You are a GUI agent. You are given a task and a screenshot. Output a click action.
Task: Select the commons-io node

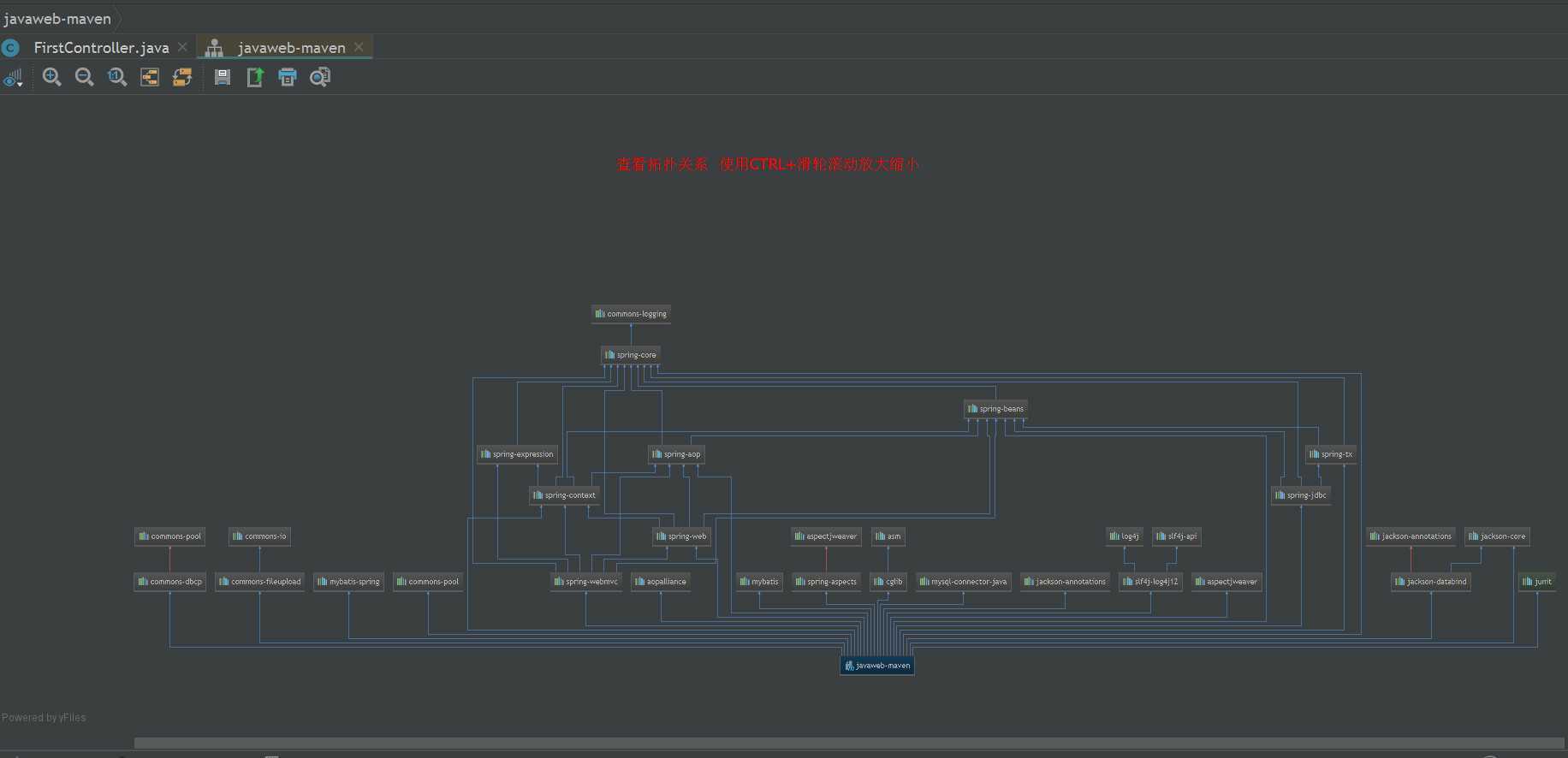pos(260,536)
